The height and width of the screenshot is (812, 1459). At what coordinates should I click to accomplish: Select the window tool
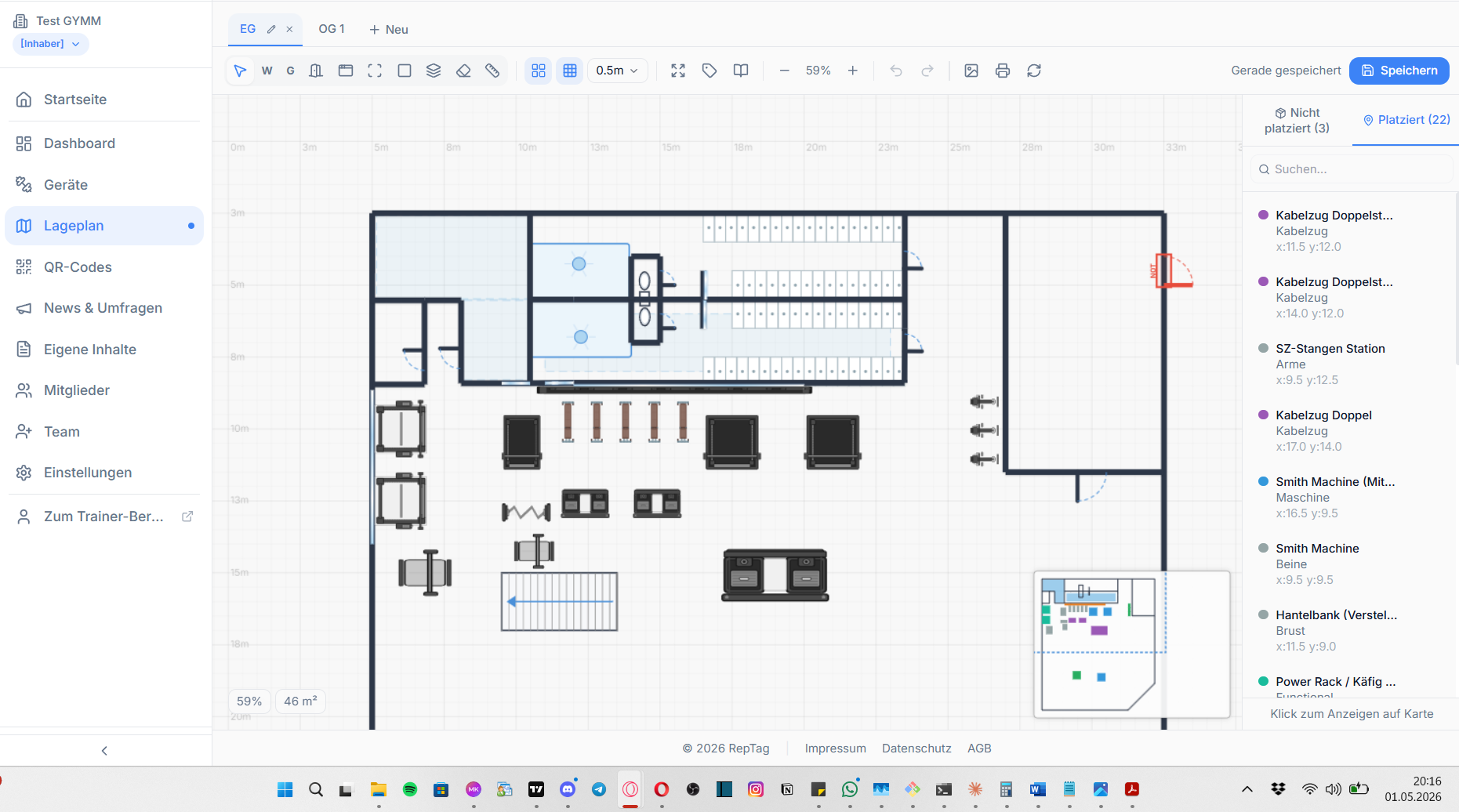346,71
